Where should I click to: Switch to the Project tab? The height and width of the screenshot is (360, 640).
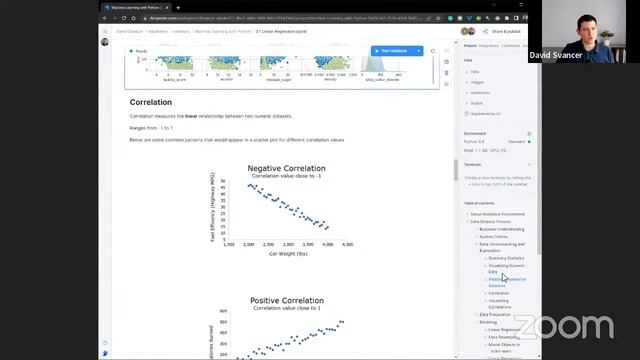[x=470, y=46]
